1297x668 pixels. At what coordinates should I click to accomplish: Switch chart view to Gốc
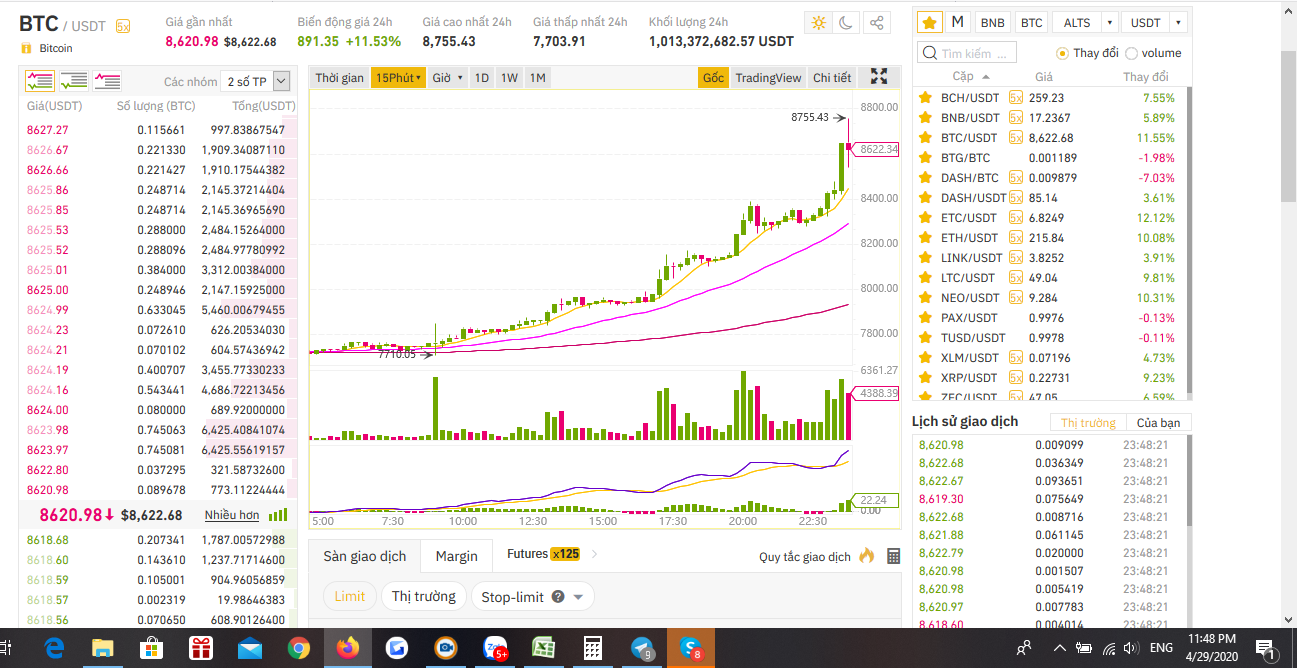click(x=713, y=77)
